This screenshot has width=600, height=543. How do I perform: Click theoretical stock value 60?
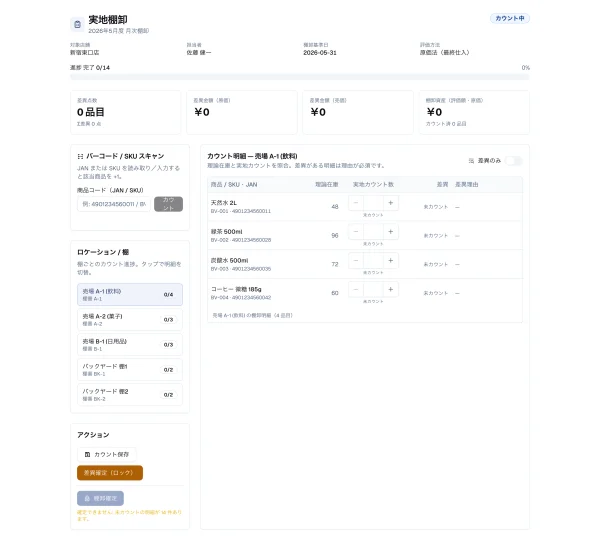[335, 293]
